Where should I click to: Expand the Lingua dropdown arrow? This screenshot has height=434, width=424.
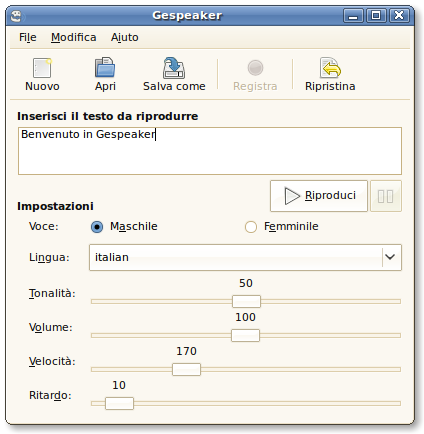point(390,257)
